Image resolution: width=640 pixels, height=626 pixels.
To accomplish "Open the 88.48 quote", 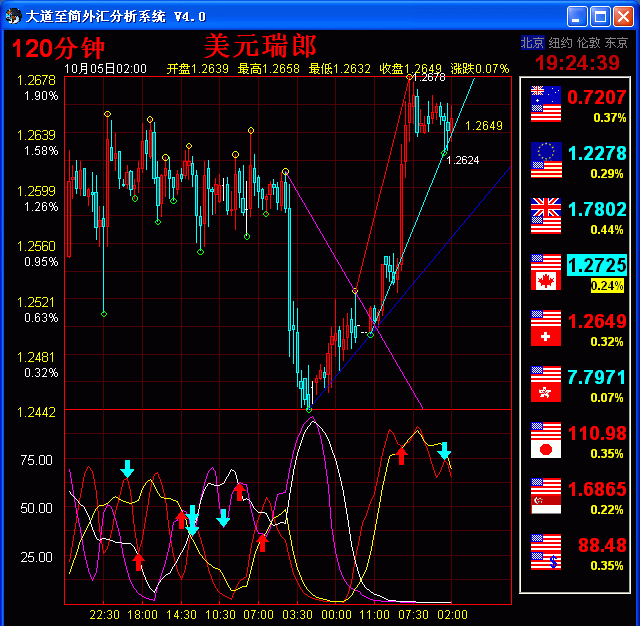I will [602, 545].
